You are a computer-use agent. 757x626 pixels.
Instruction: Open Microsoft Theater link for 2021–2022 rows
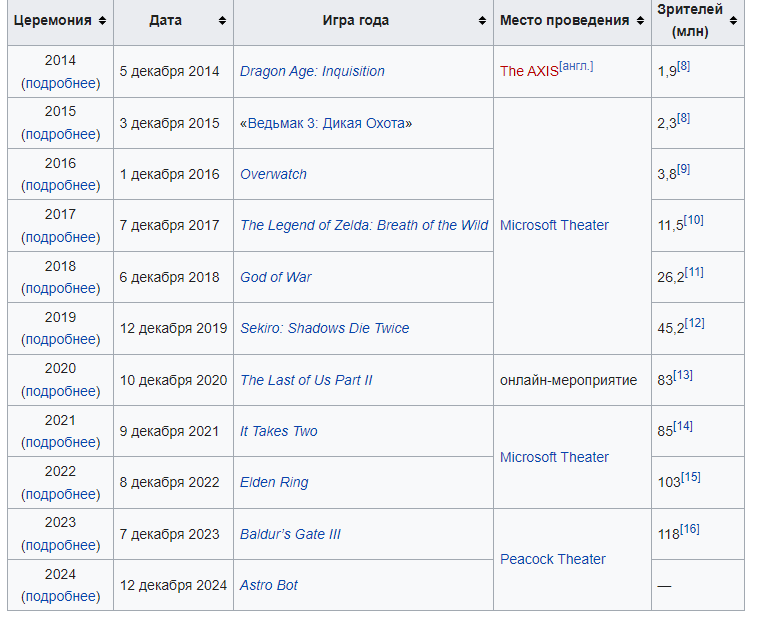click(554, 457)
